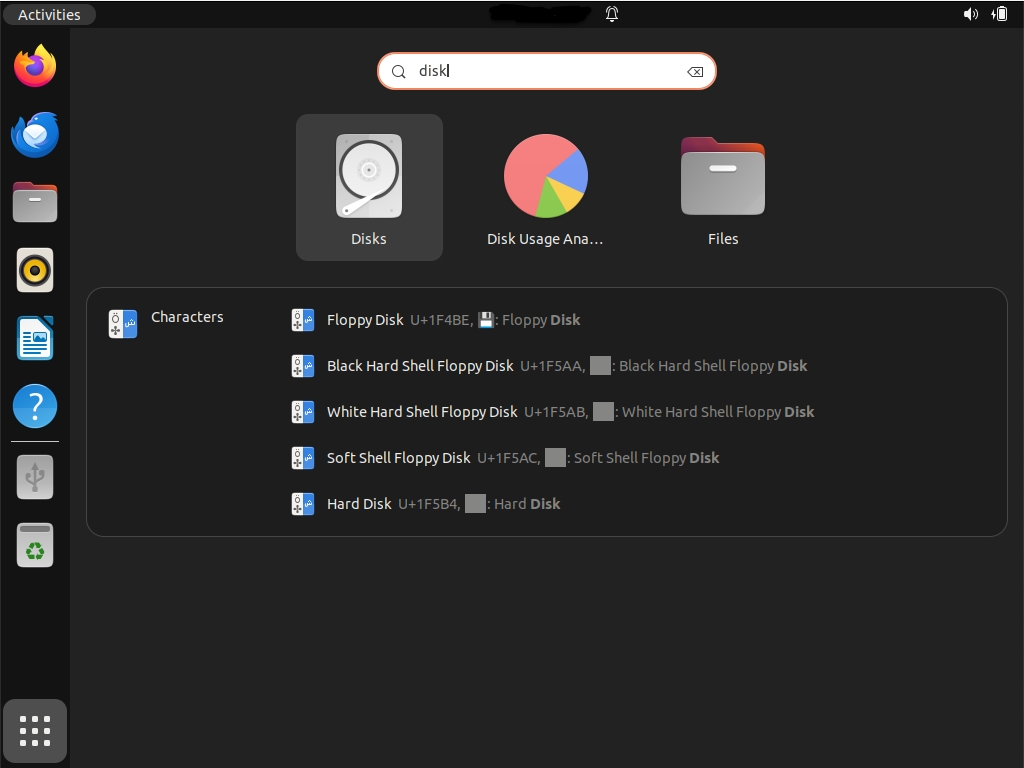Open the Disks application icon
1024x768 pixels.
pyautogui.click(x=369, y=187)
